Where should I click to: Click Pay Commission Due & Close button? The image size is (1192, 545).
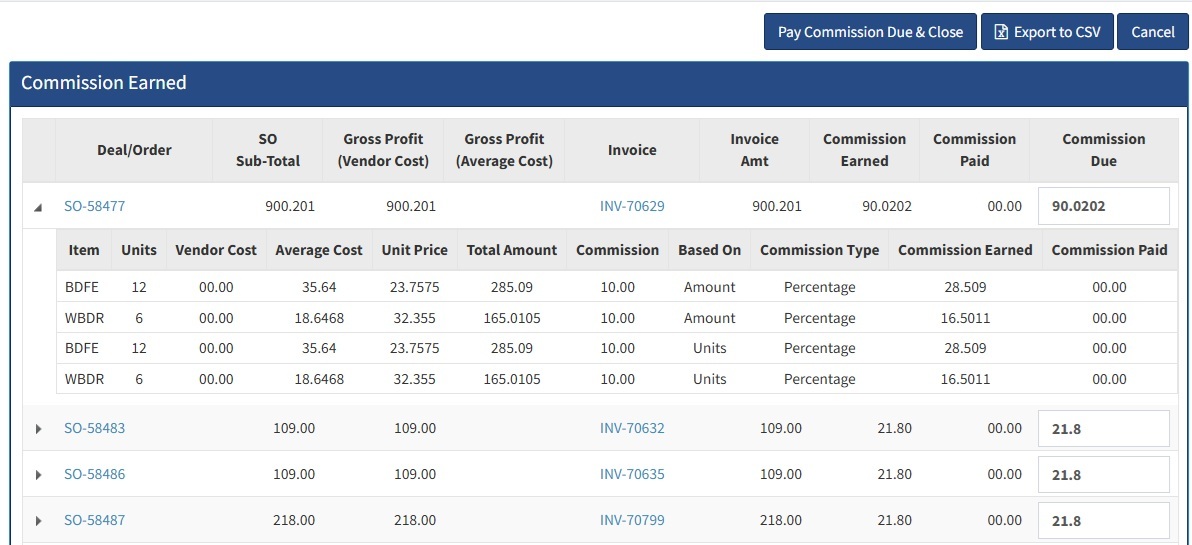(870, 32)
